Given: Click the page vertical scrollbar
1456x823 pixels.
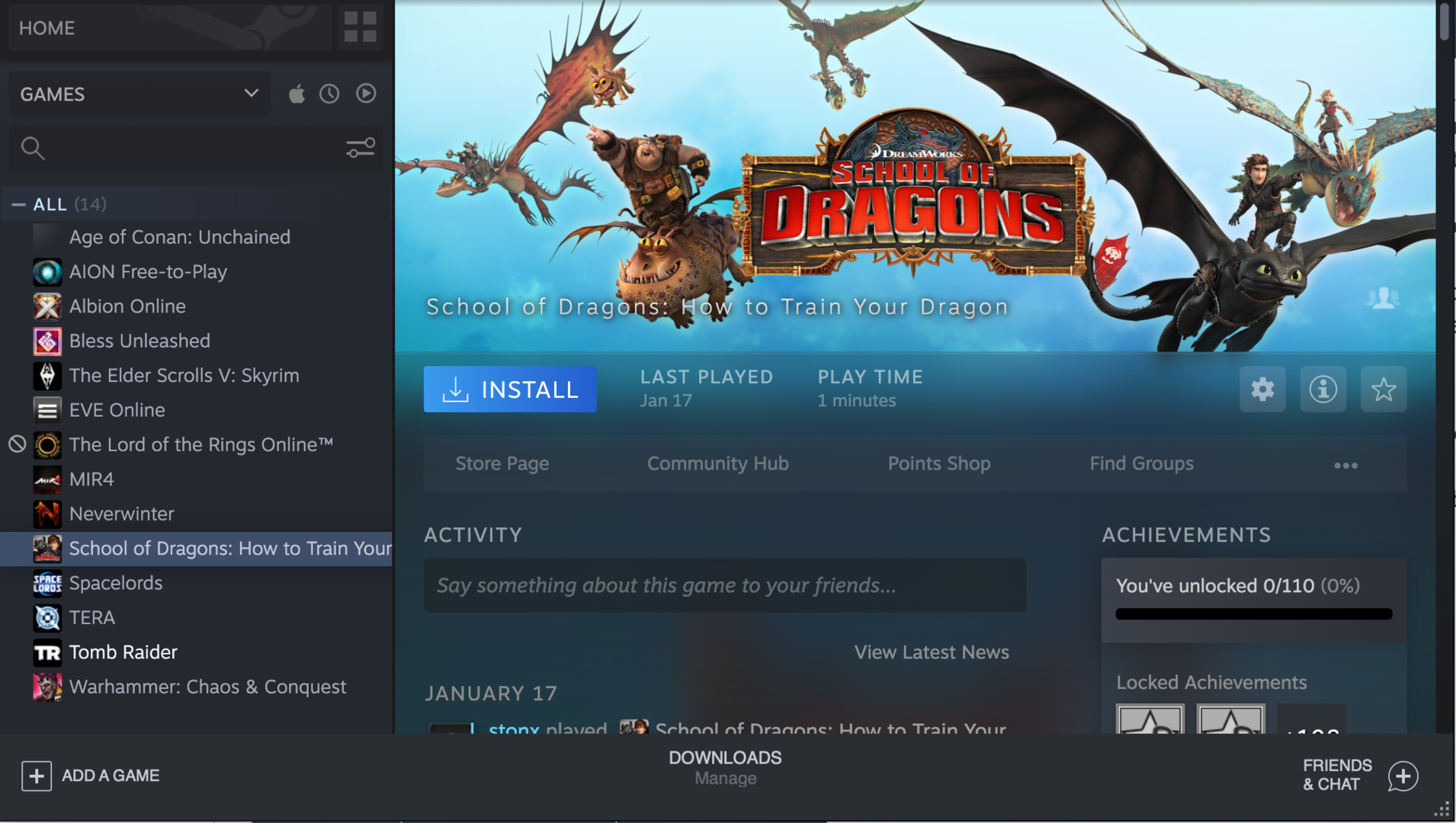Looking at the screenshot, I should [1445, 21].
